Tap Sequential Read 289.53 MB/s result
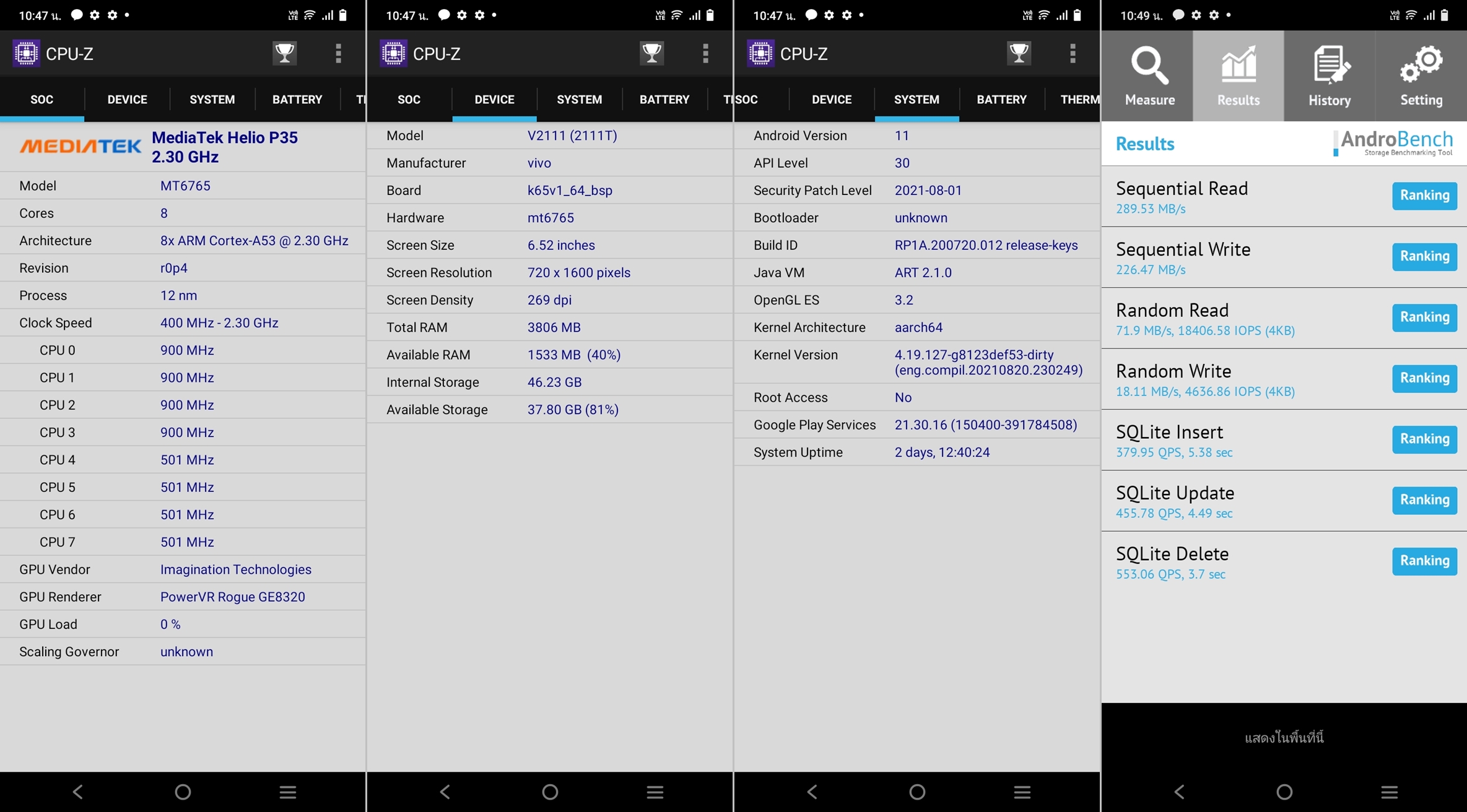Screen dimensions: 1467x812 [1150, 209]
